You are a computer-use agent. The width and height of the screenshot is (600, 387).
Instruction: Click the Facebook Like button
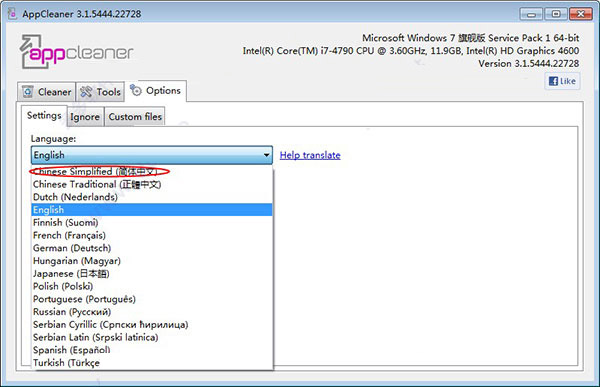click(562, 81)
